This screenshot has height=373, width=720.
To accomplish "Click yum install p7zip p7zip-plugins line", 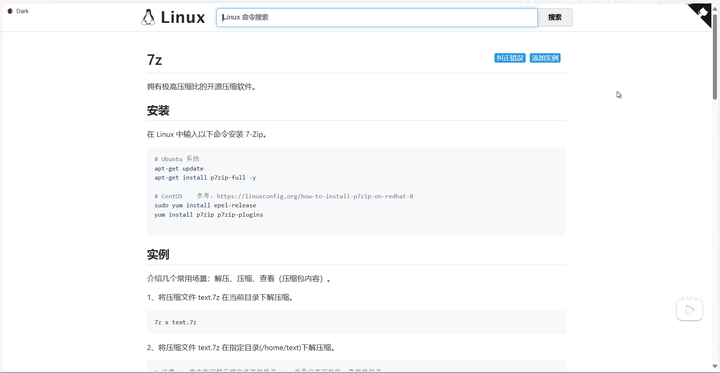I will (x=208, y=215).
